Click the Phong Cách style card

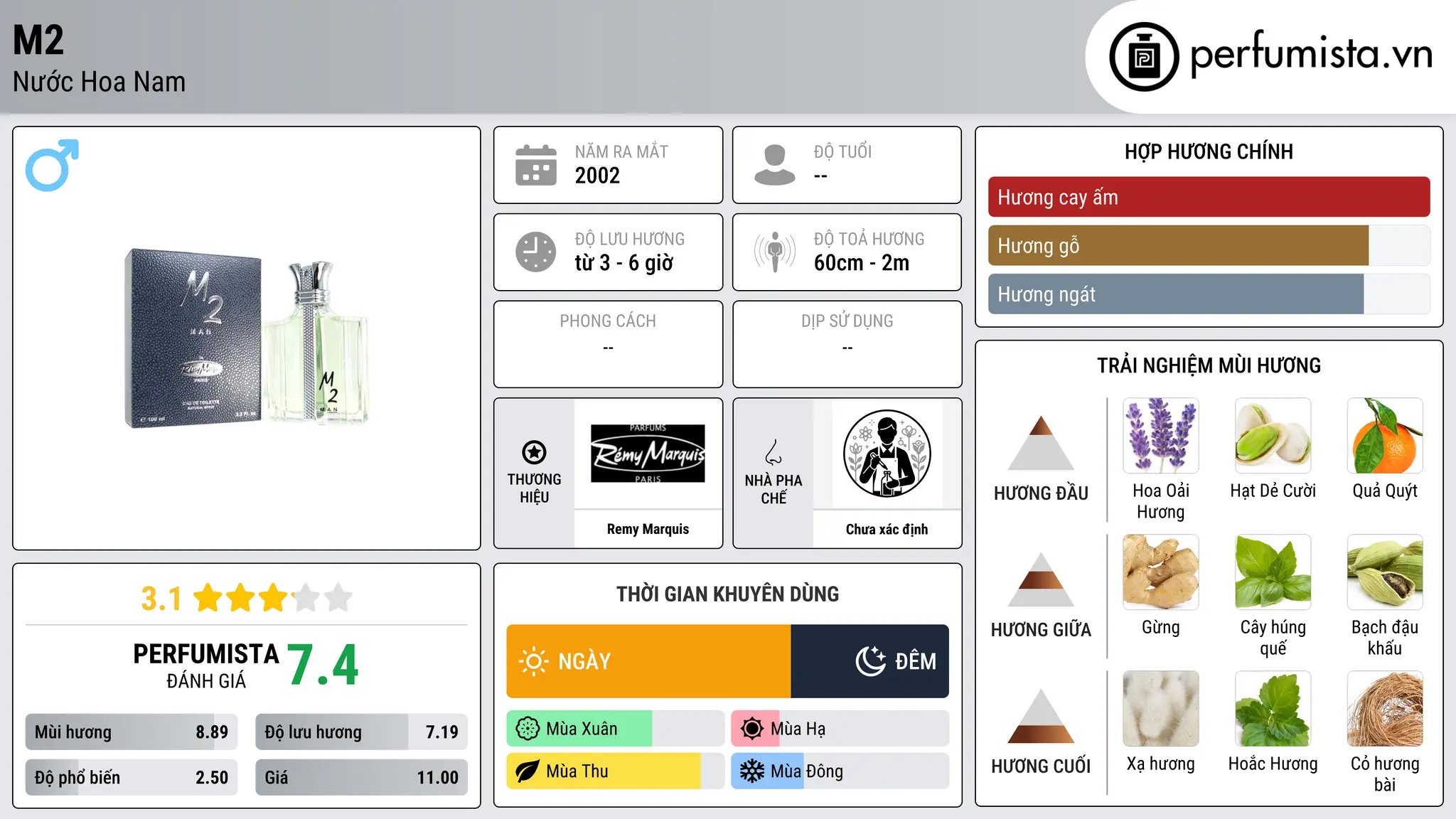point(609,344)
